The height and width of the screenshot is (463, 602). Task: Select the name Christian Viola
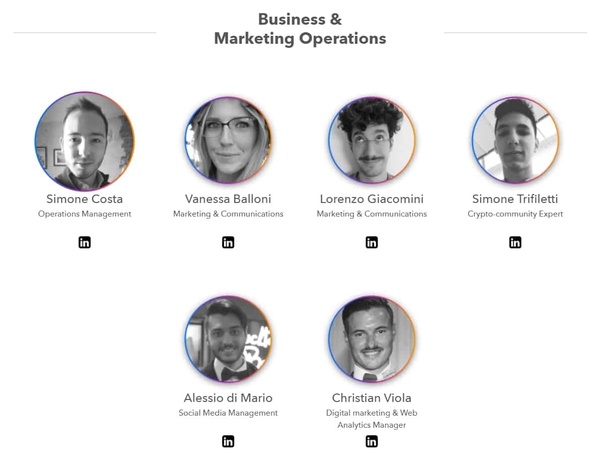(372, 398)
